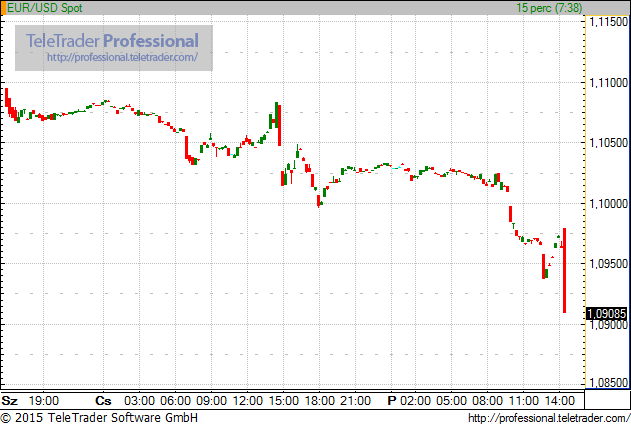The width and height of the screenshot is (631, 427).
Task: Open the bottom-right professional.teletrader.com URL
Action: [549, 418]
